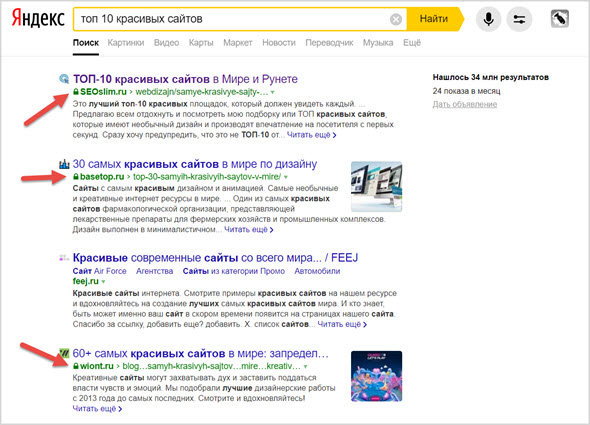Screen dimensions: 590x425
Task: Open the "Сайты из категории Промо" sitelink
Action: pos(234,271)
